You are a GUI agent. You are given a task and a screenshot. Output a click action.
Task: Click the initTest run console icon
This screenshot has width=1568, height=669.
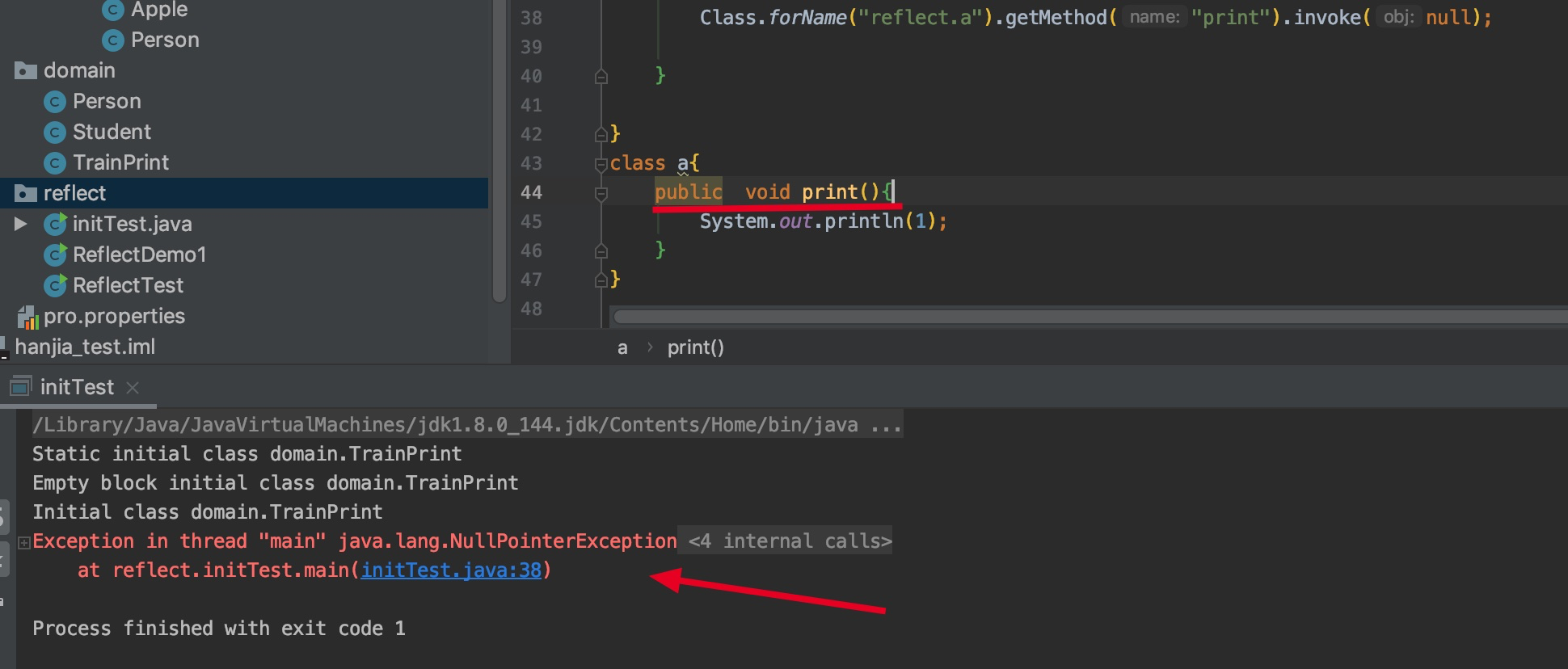pyautogui.click(x=20, y=387)
